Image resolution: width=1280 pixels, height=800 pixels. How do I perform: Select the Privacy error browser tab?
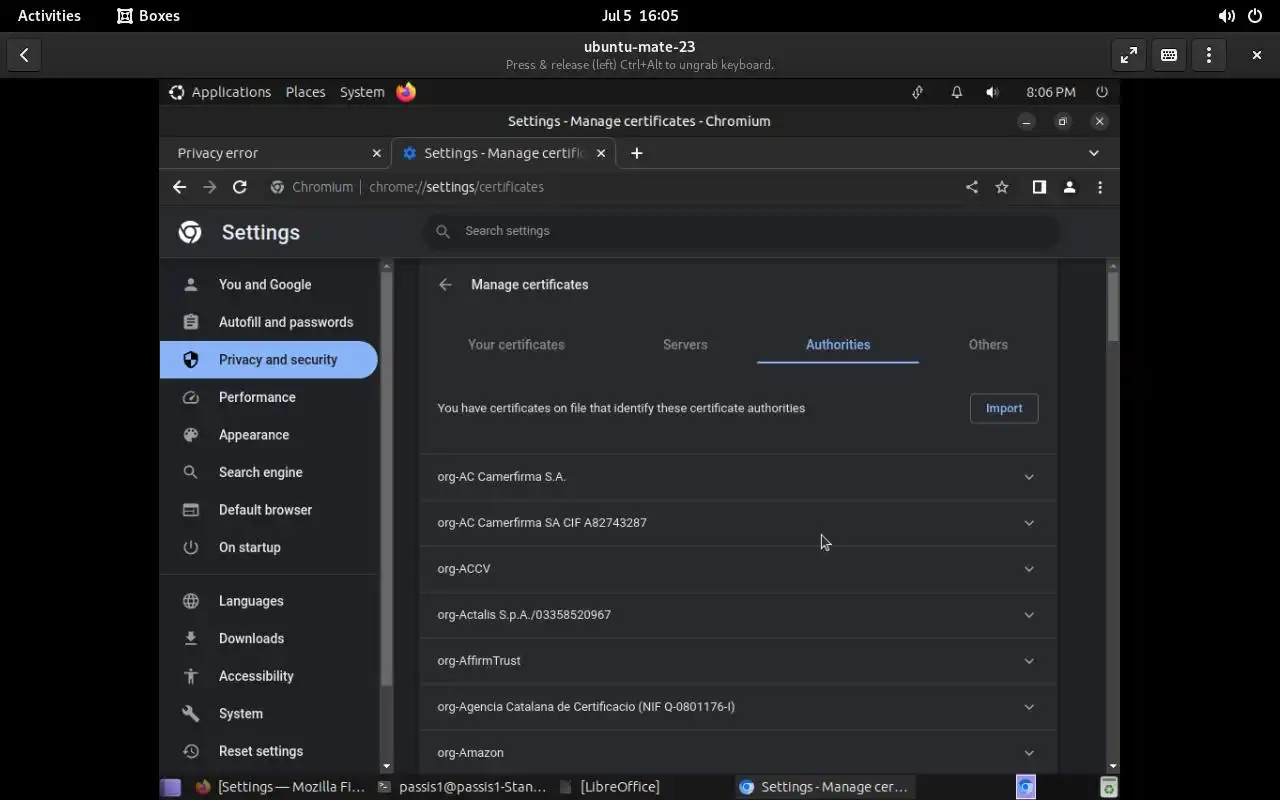(x=275, y=153)
